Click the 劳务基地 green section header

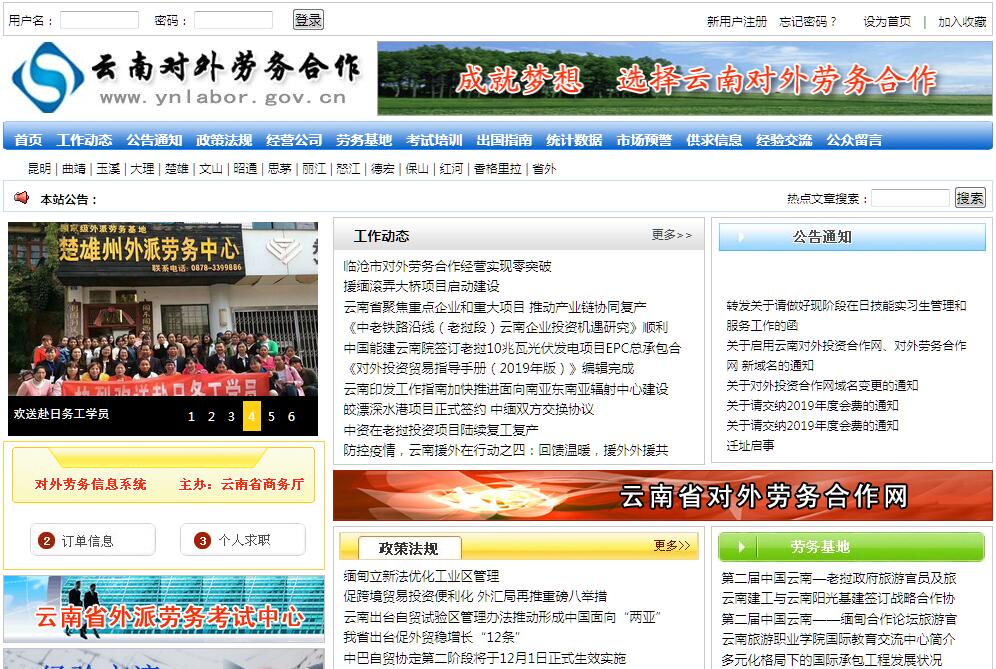point(851,546)
